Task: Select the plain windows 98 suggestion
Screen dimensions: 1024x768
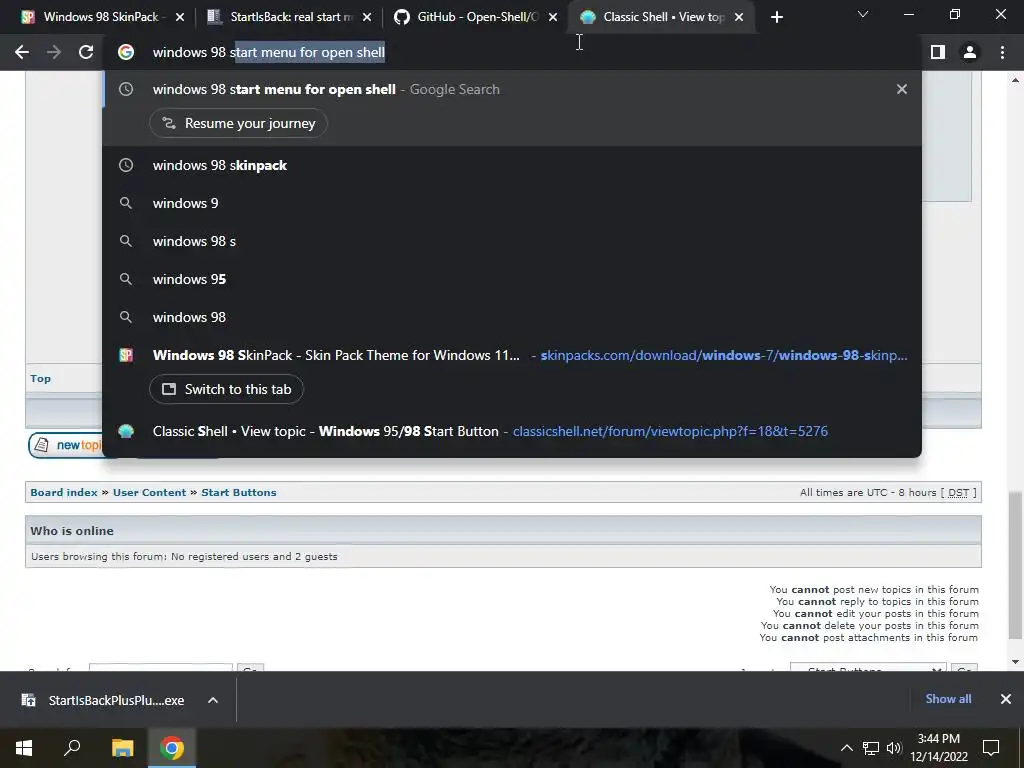Action: pyautogui.click(x=512, y=317)
